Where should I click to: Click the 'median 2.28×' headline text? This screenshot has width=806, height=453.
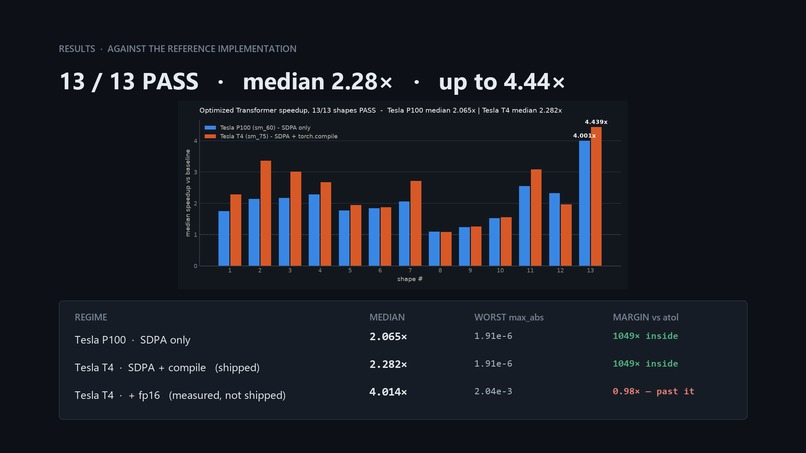[x=317, y=81]
